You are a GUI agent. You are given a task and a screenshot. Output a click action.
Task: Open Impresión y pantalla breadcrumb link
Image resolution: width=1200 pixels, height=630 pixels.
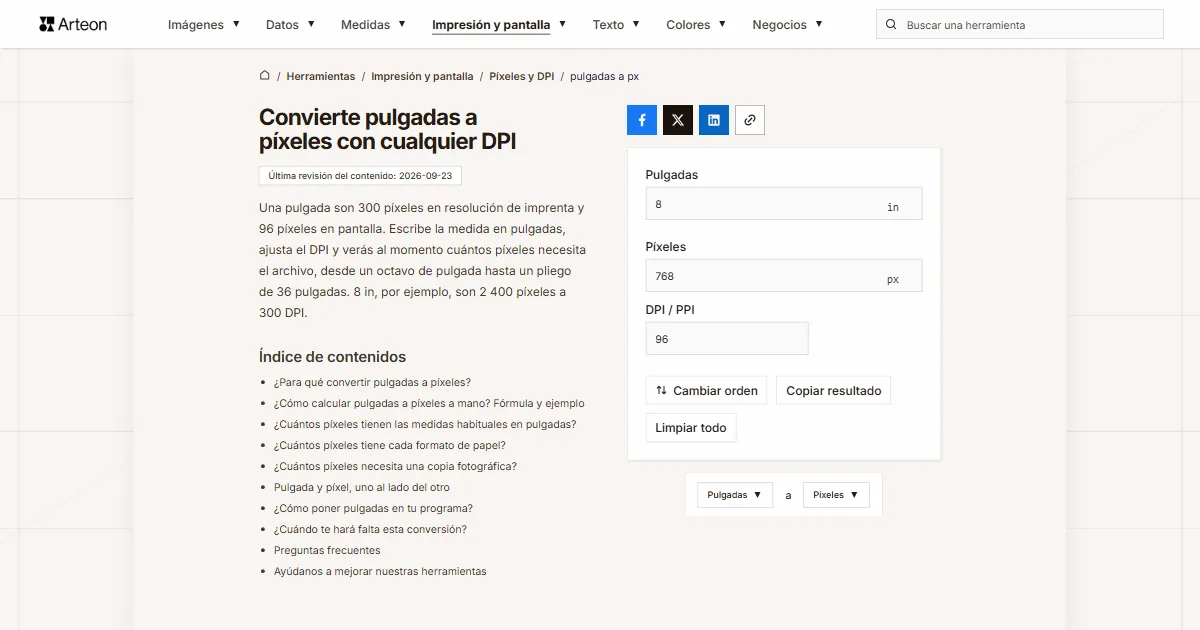(x=422, y=76)
